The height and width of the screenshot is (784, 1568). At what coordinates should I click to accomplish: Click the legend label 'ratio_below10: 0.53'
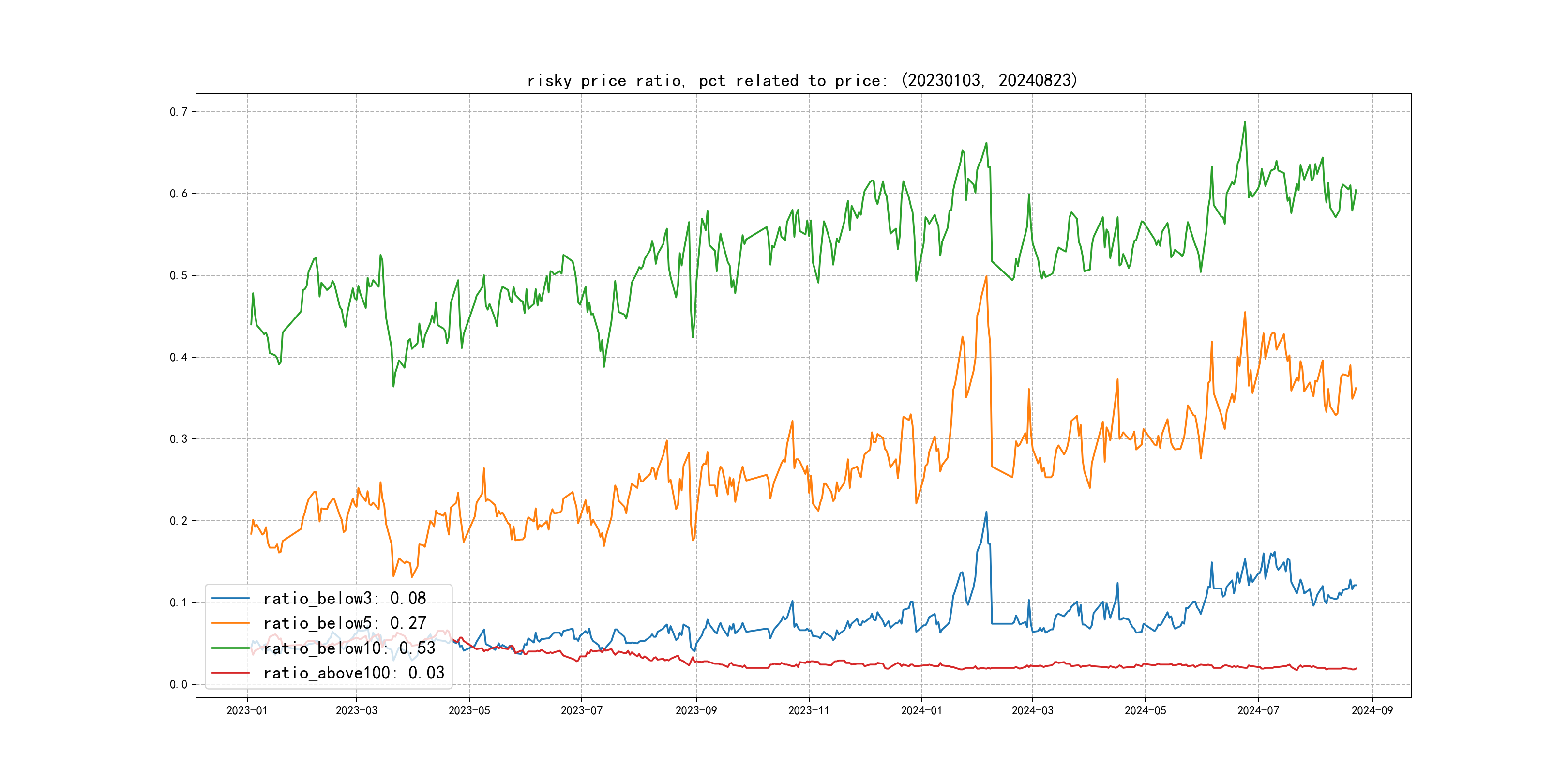pyautogui.click(x=349, y=648)
